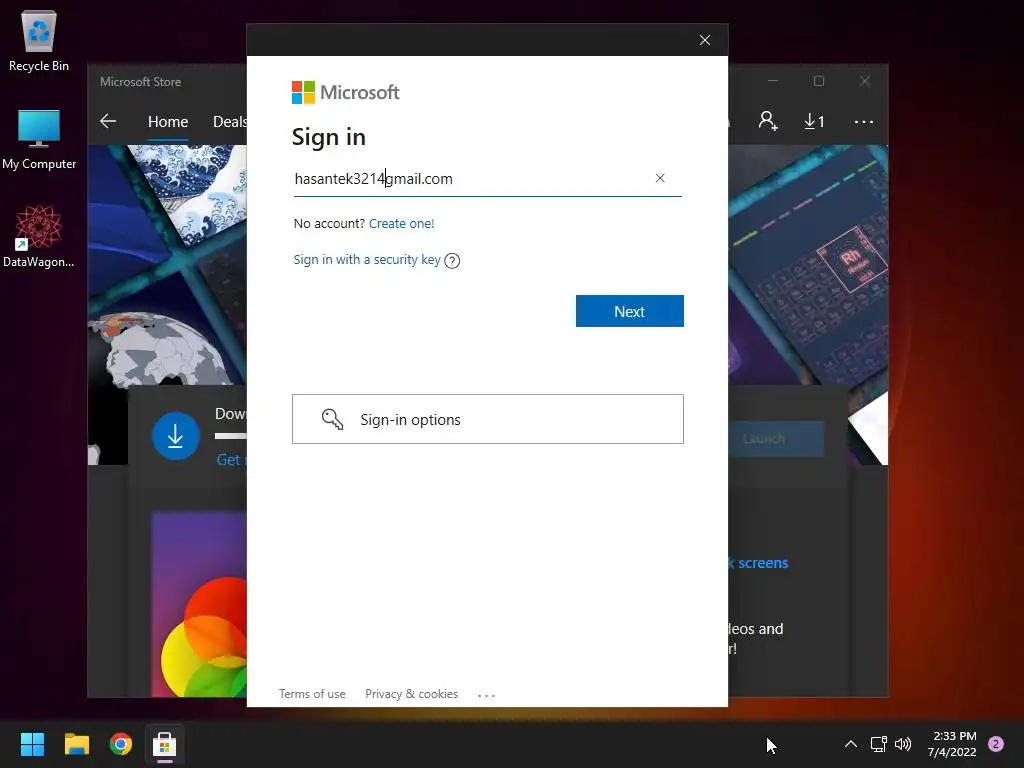Open the security key help question mark
Screen dimensions: 1024x768
point(452,261)
